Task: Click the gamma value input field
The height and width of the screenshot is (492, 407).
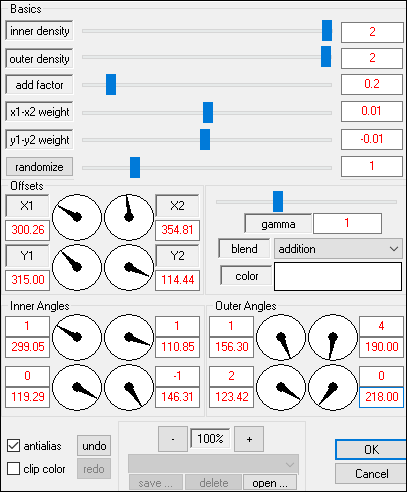Action: point(347,223)
